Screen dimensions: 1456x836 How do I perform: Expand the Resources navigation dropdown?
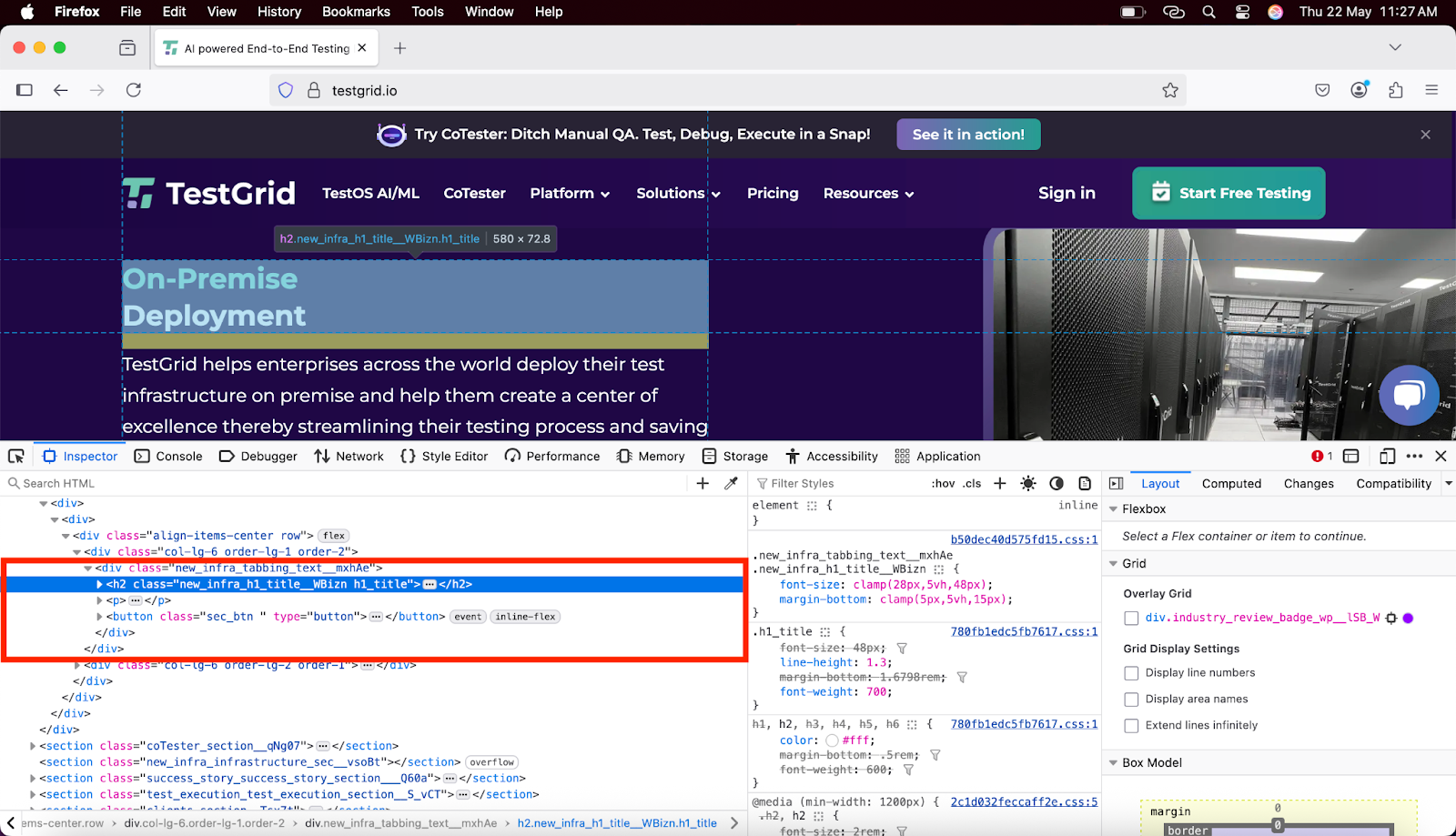[868, 193]
